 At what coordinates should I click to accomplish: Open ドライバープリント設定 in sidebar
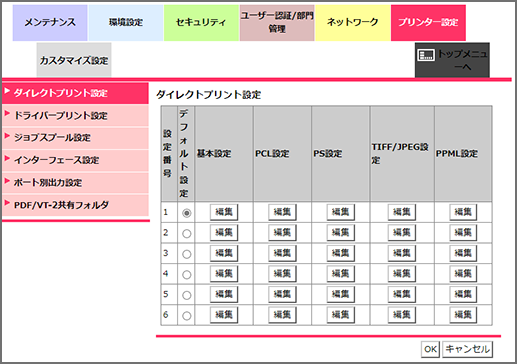(x=75, y=116)
